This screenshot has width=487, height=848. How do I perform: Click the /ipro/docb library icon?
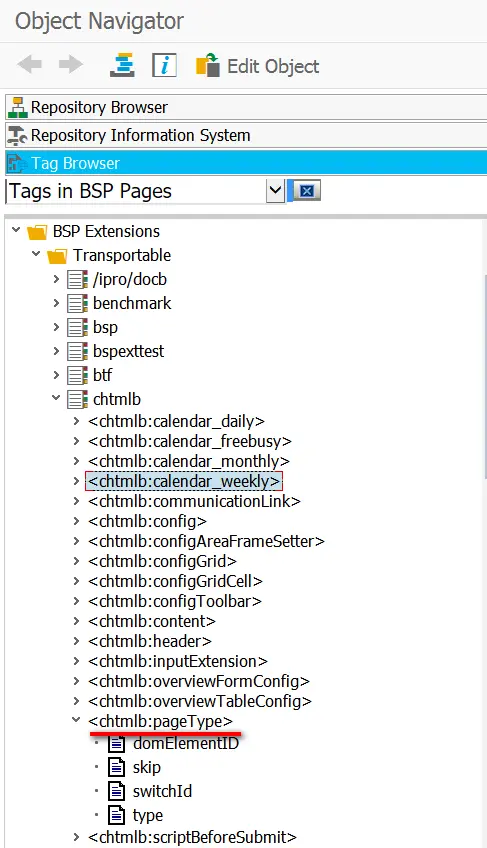77,280
